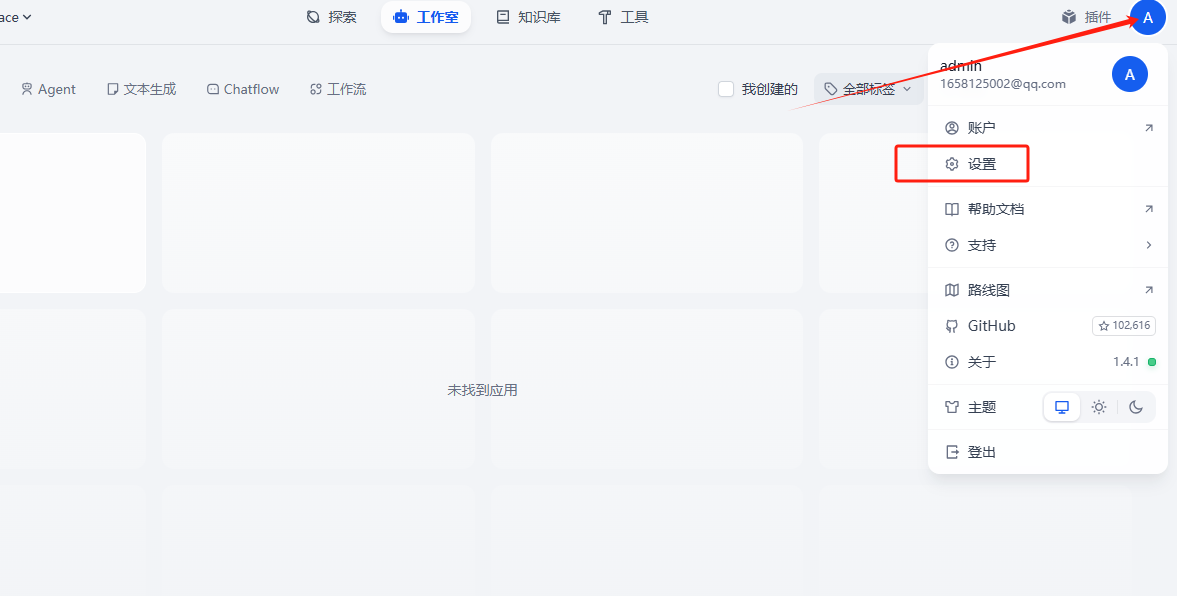
Task: Go to the 工具 tab
Action: 623,17
